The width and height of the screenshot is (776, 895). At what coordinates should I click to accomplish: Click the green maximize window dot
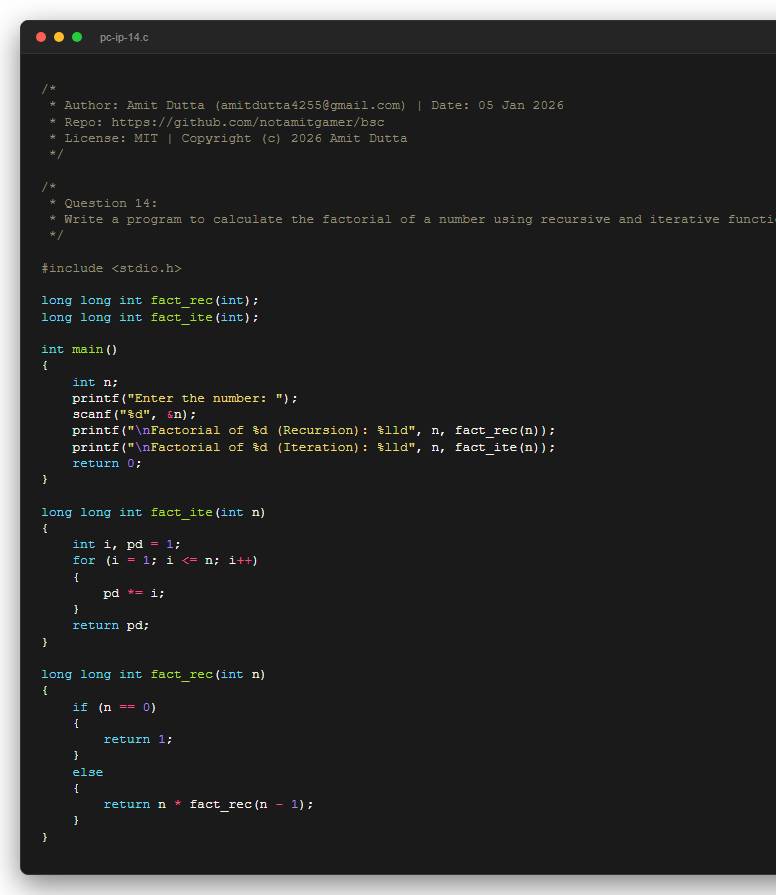click(x=77, y=37)
